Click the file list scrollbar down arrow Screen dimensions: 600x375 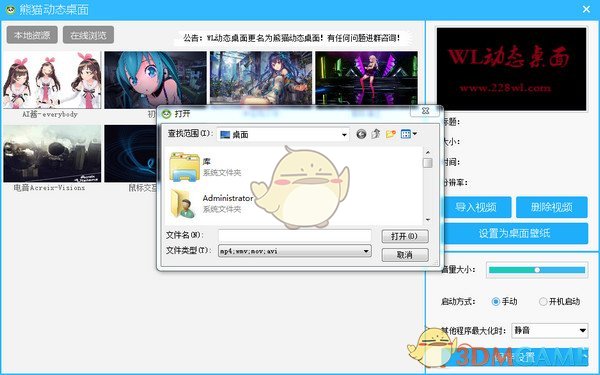pos(428,220)
